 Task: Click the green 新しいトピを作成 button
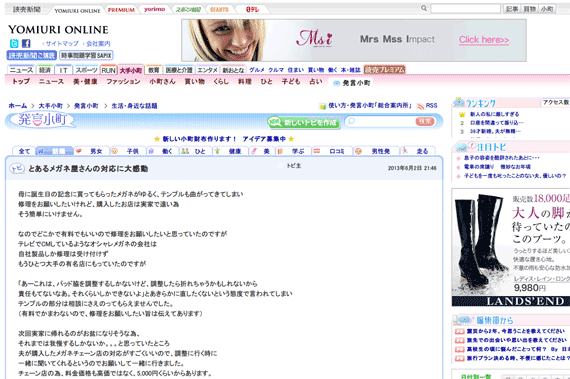click(304, 122)
